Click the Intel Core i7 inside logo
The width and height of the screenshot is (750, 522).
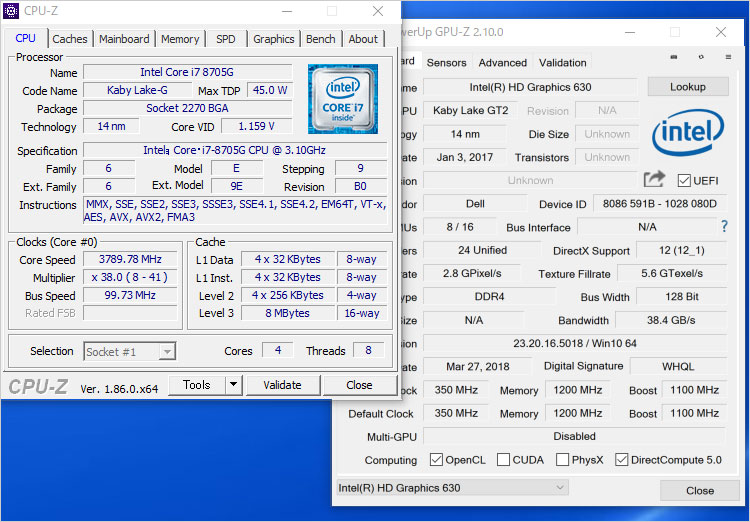[343, 99]
